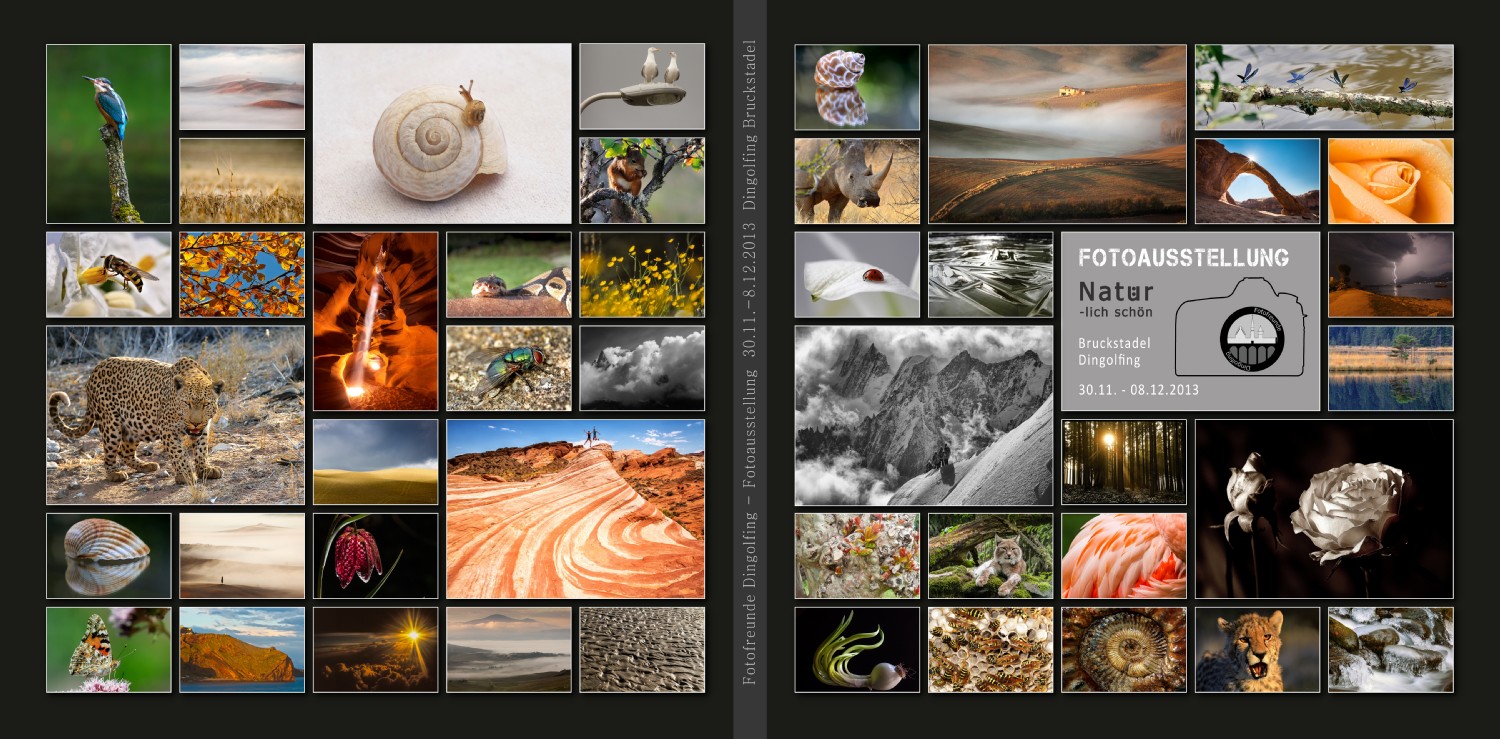Select the sunlit forest trees photo
The image size is (1500, 739).
click(1124, 462)
